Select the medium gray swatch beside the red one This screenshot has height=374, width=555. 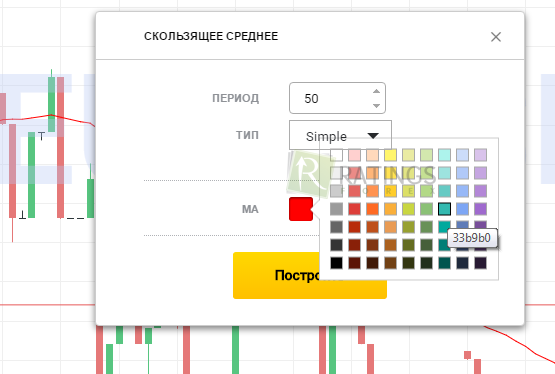click(336, 209)
